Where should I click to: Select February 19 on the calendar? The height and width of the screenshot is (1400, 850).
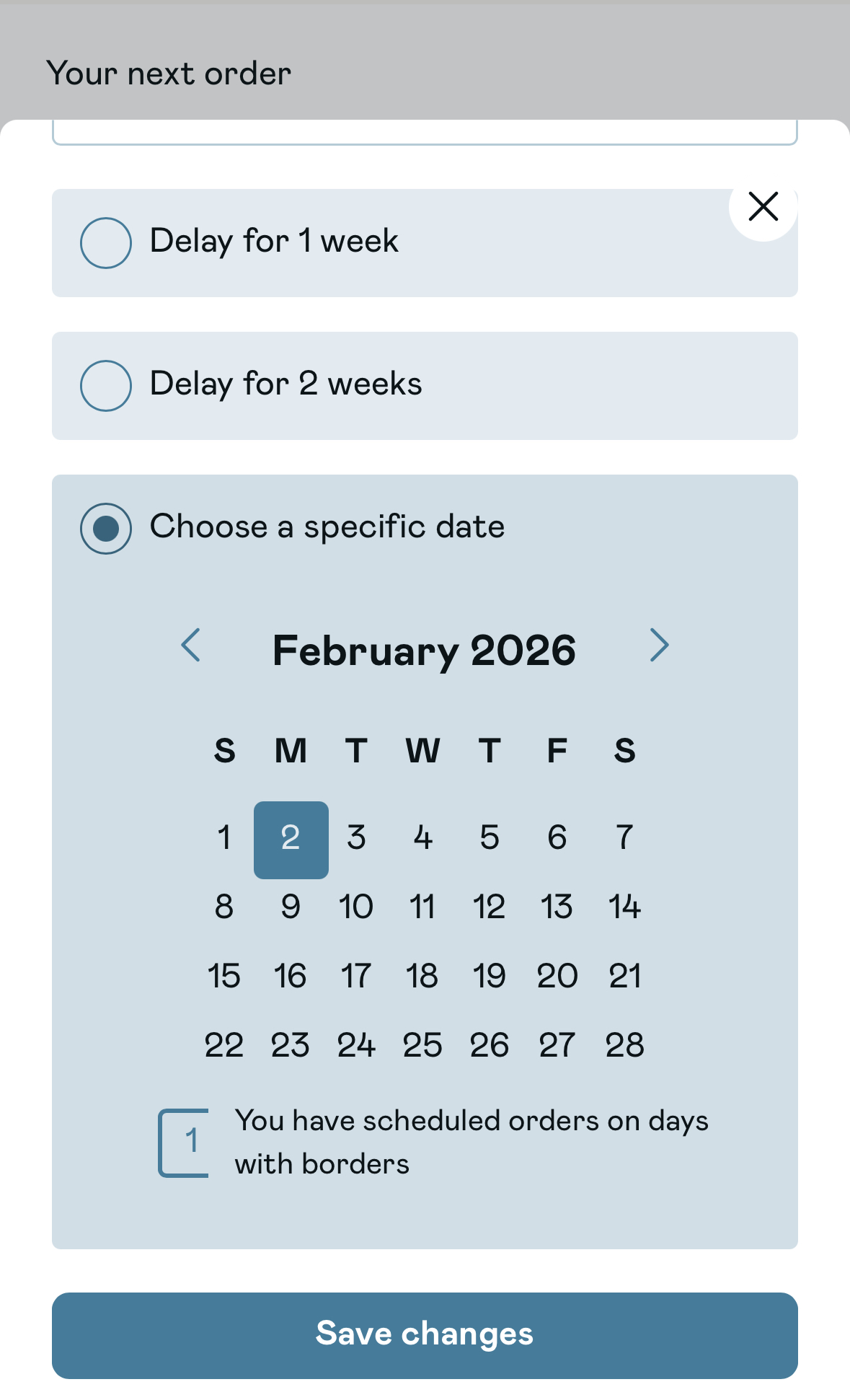(490, 977)
